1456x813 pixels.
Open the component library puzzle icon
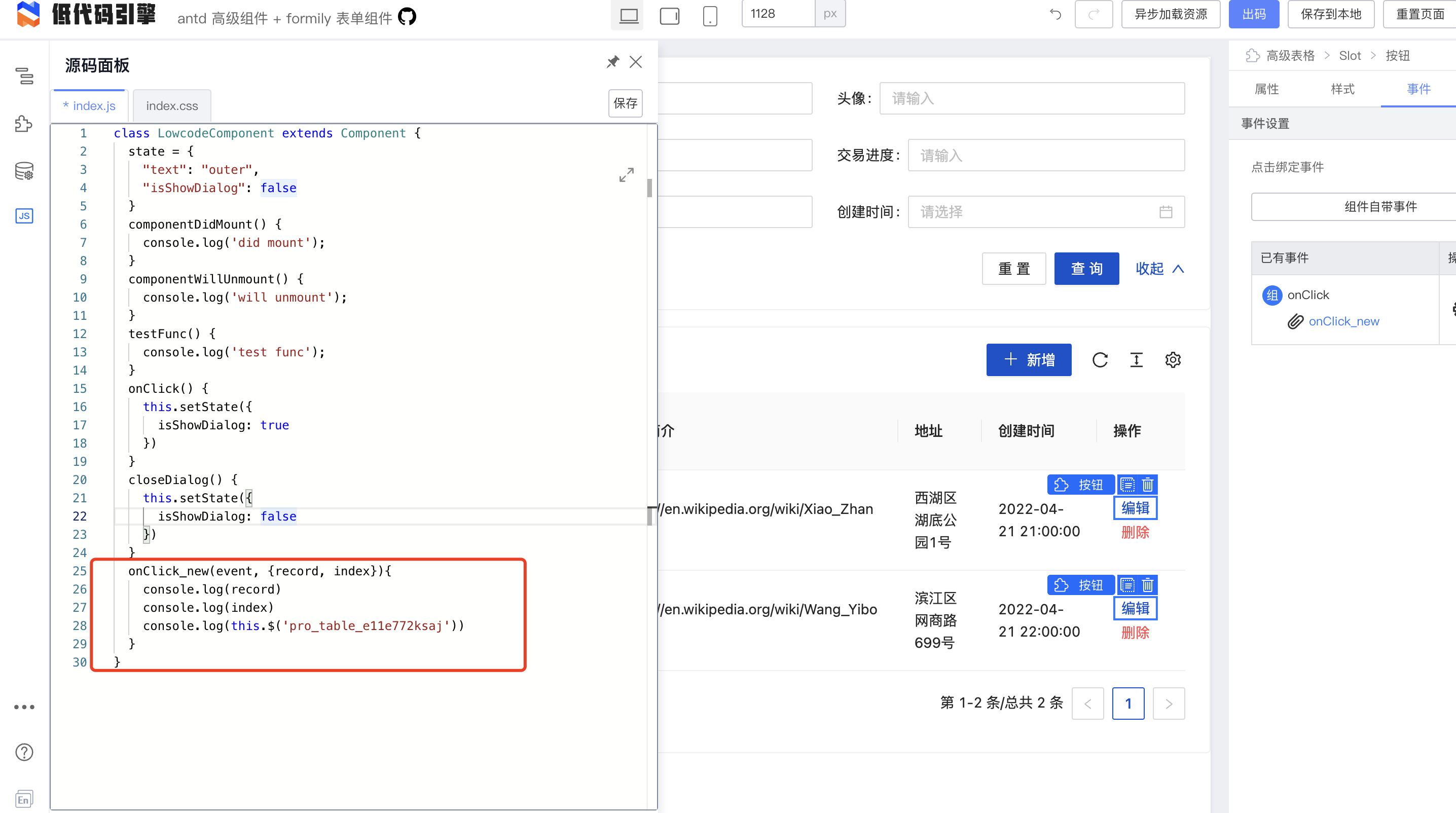point(24,124)
